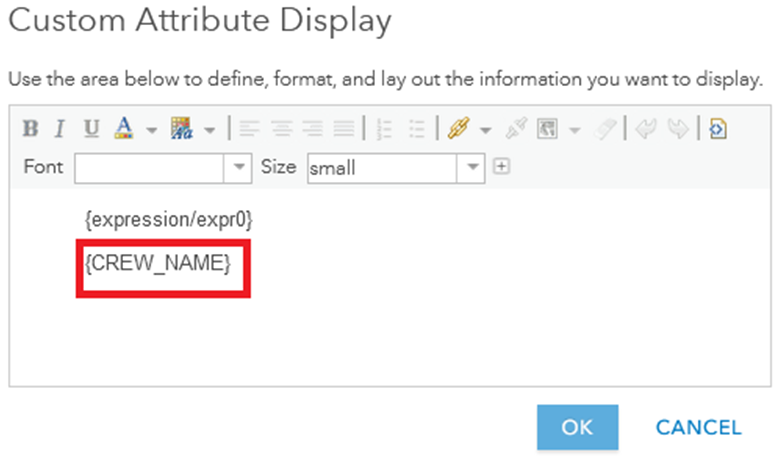
Task: Clear formatting with the eraser icon
Action: pos(605,129)
